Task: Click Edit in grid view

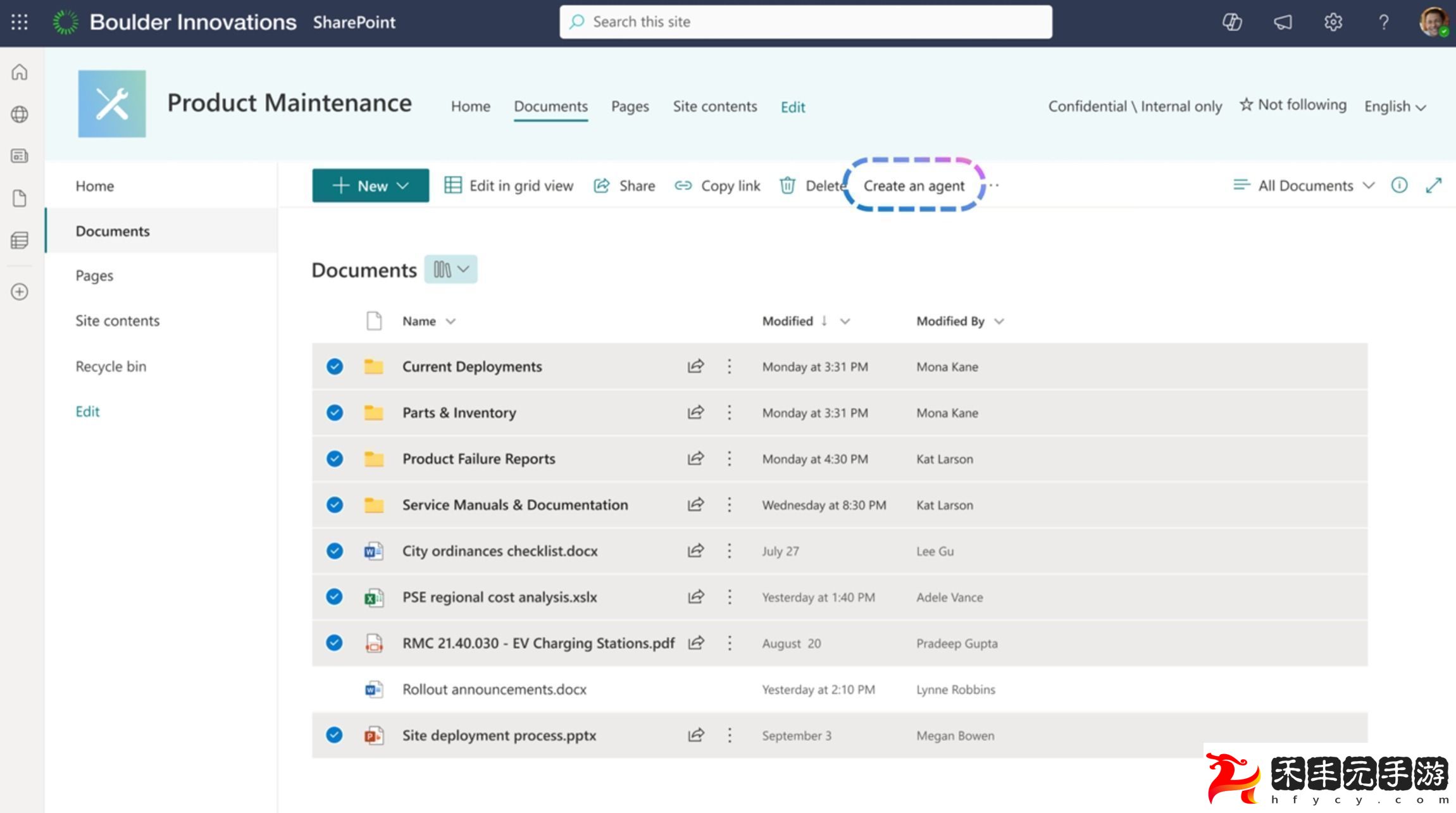Action: coord(509,185)
